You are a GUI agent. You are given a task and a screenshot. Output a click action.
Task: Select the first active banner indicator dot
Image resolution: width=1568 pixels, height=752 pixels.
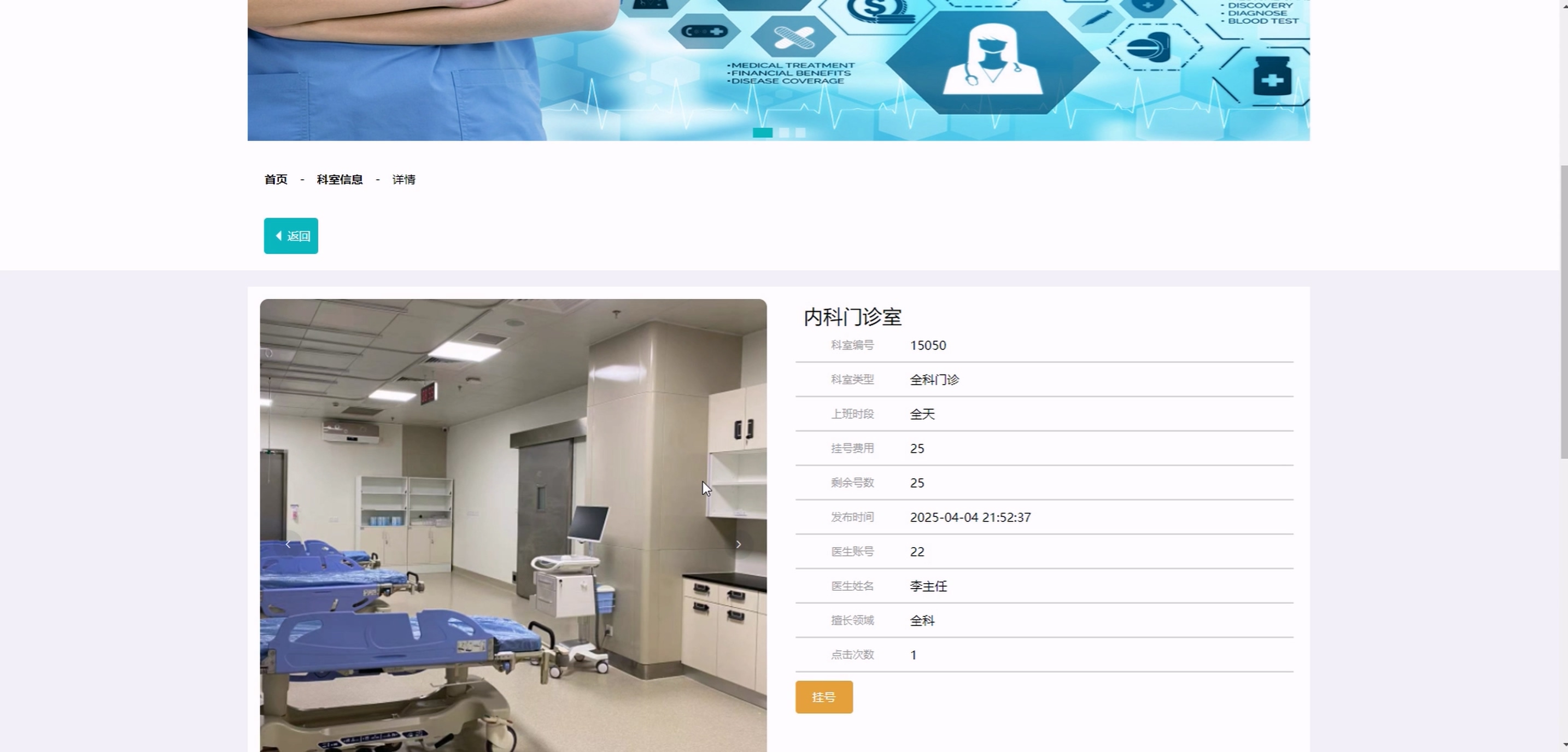pos(762,133)
